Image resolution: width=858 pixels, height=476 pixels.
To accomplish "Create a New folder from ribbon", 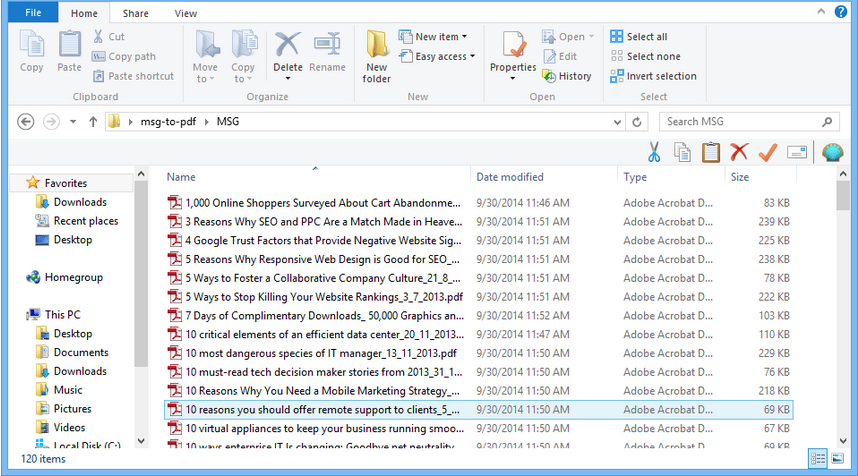I will [x=376, y=56].
